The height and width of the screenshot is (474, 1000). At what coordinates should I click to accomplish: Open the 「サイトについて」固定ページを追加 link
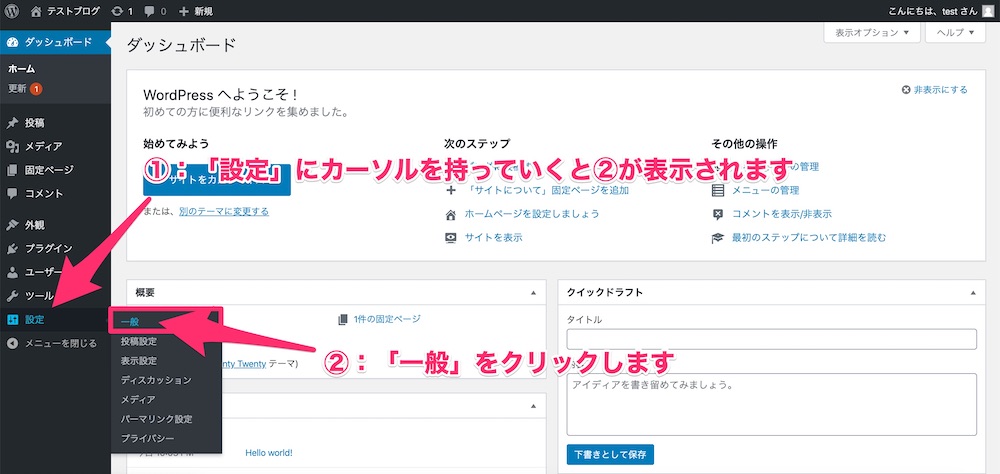(x=547, y=190)
